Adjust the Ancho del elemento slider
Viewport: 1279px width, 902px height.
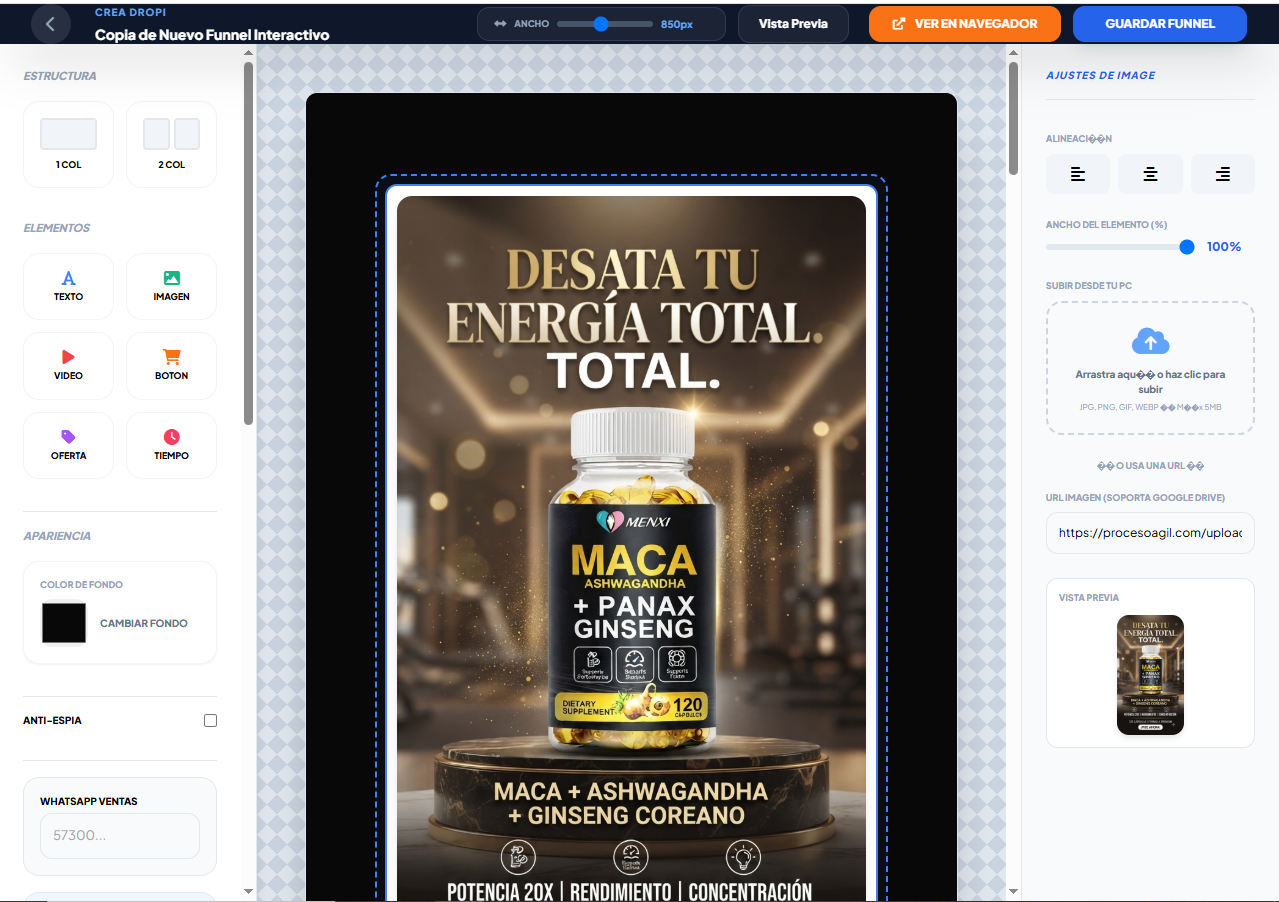[x=1120, y=247]
